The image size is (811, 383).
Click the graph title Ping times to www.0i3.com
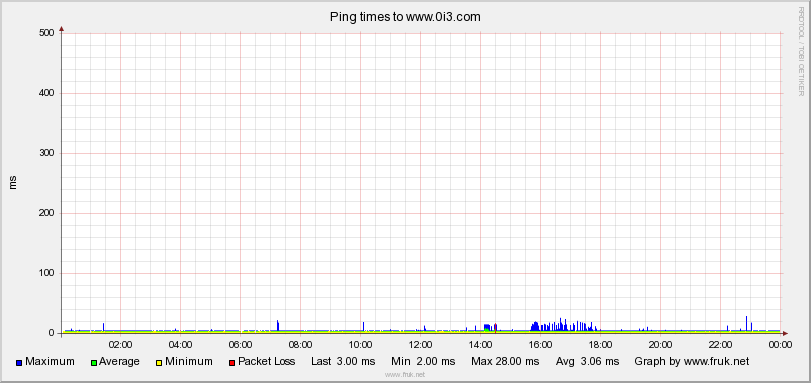pos(405,17)
